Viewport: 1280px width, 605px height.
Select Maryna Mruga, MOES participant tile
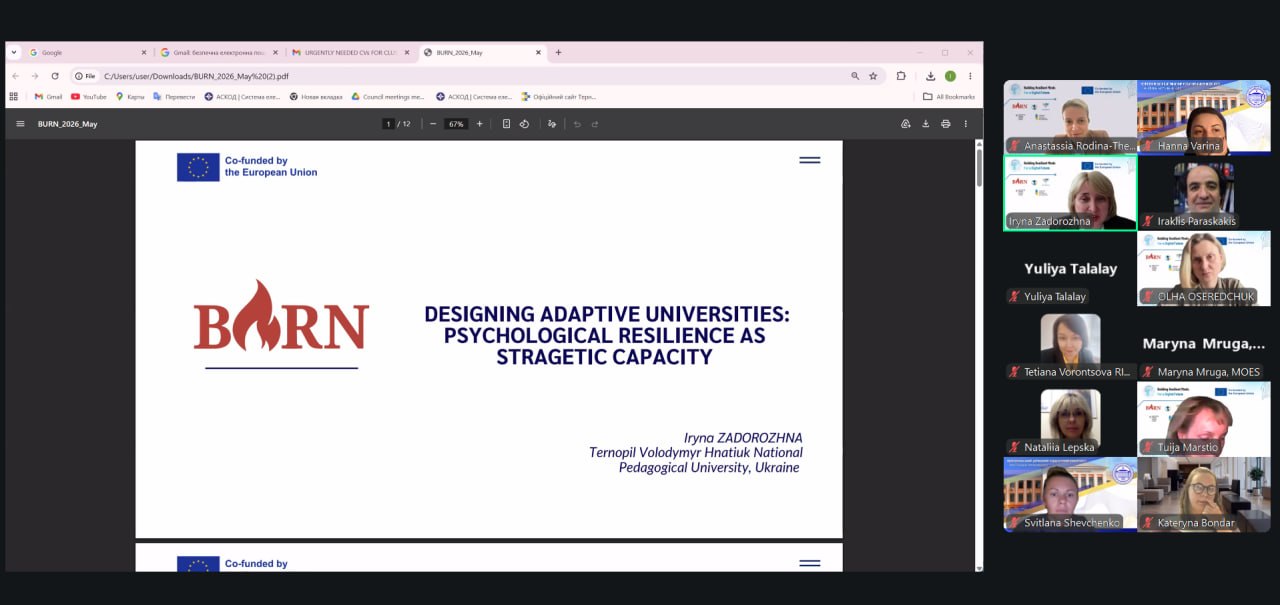[1204, 343]
